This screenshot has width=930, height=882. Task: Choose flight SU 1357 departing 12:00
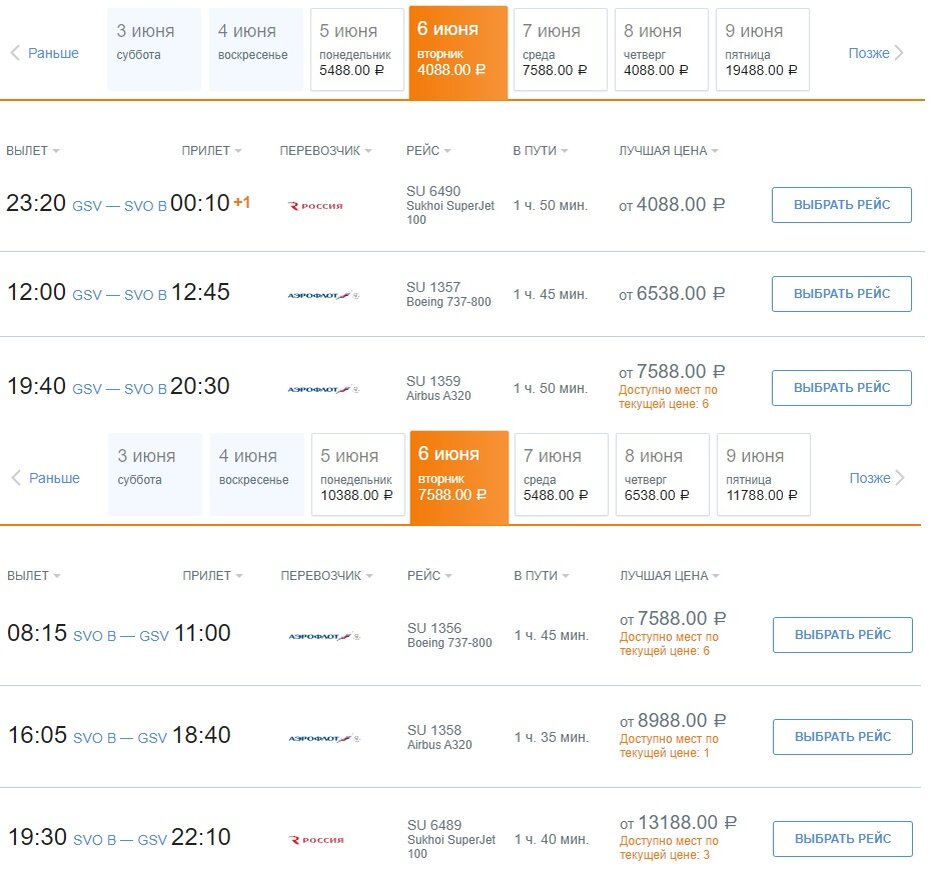point(842,294)
